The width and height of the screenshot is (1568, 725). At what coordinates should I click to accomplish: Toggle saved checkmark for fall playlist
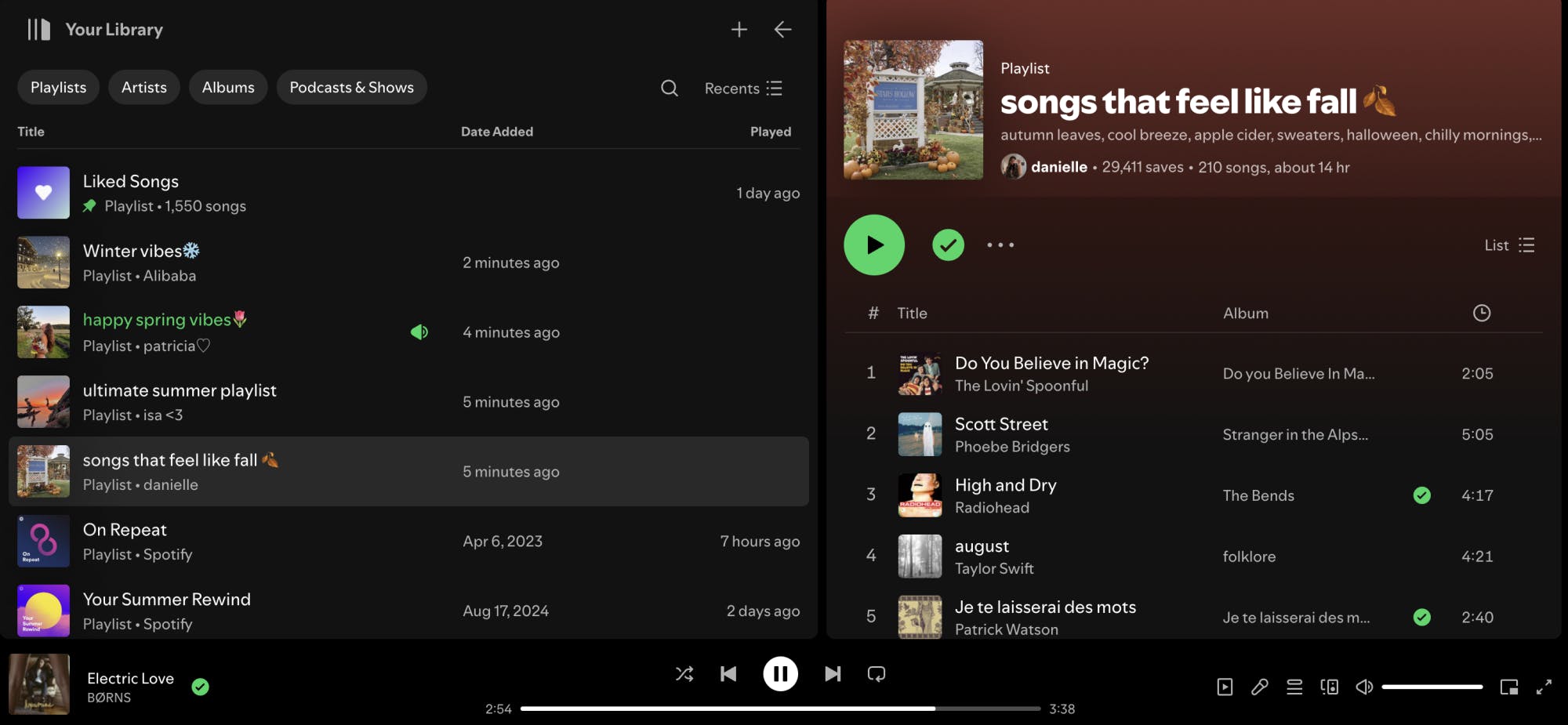(948, 245)
